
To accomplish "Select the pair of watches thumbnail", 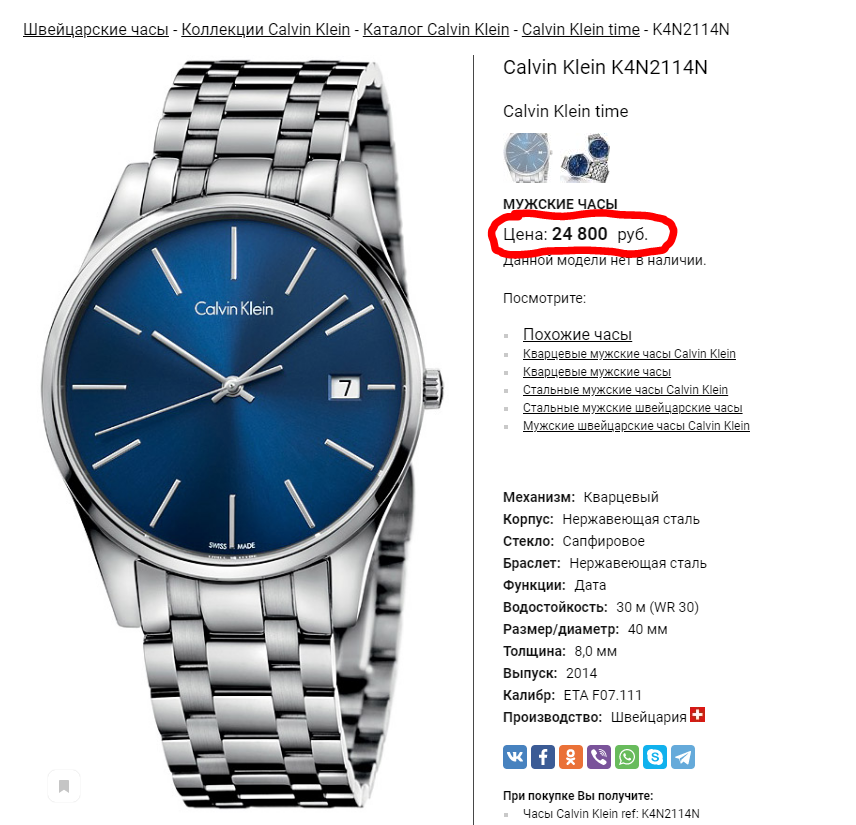I will click(586, 158).
